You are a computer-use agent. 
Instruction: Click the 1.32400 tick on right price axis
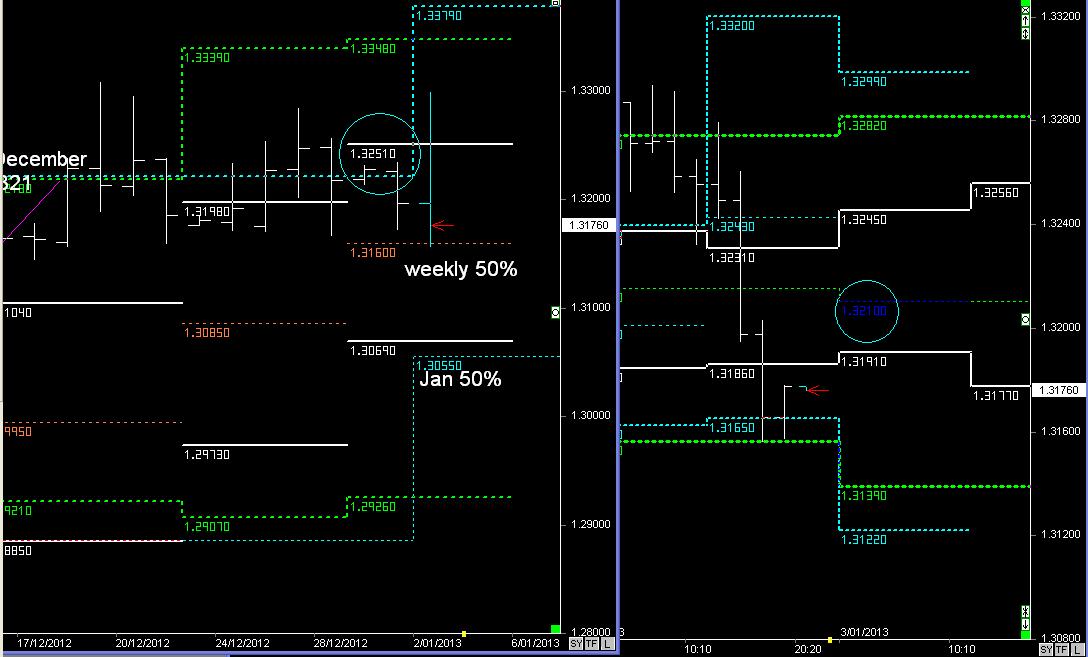click(1061, 223)
